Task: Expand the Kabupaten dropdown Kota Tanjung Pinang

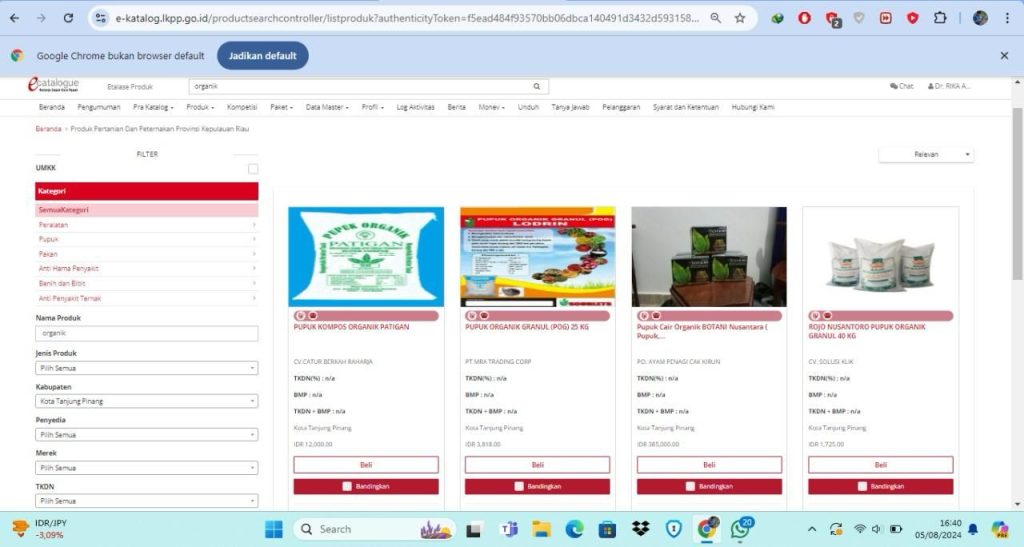Action: pos(147,401)
